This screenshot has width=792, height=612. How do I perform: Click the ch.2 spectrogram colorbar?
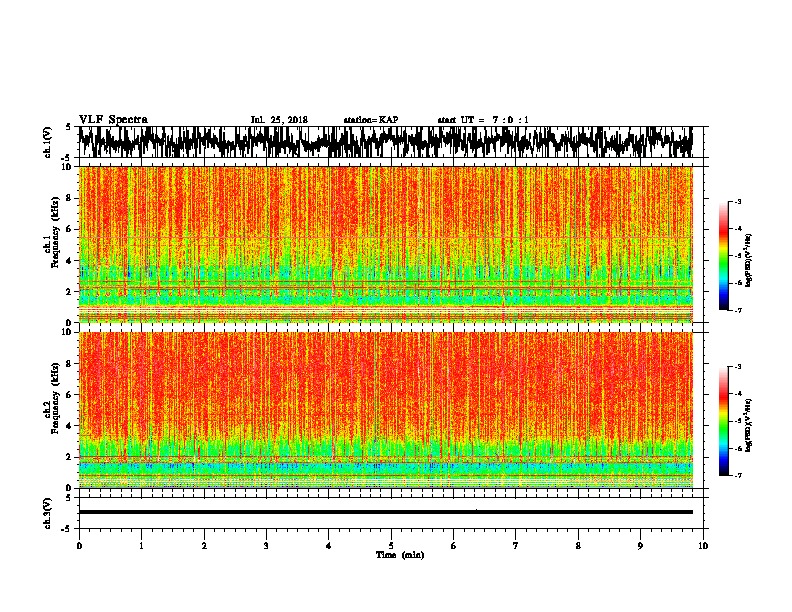click(723, 421)
